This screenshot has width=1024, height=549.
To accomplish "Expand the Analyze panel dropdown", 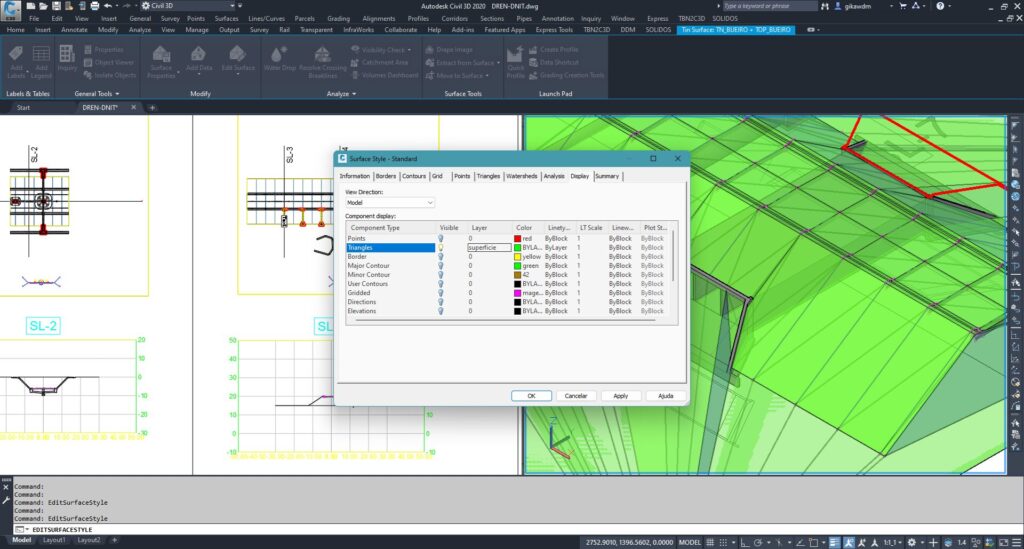I will 341,94.
